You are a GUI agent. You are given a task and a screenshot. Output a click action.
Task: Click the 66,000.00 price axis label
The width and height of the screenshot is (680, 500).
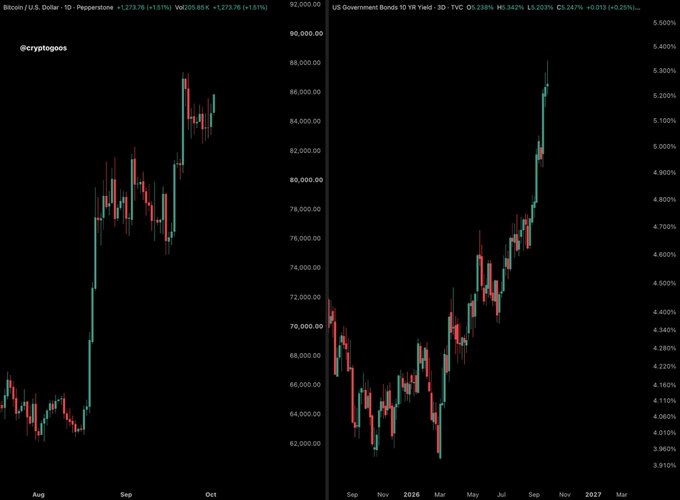[x=305, y=385]
